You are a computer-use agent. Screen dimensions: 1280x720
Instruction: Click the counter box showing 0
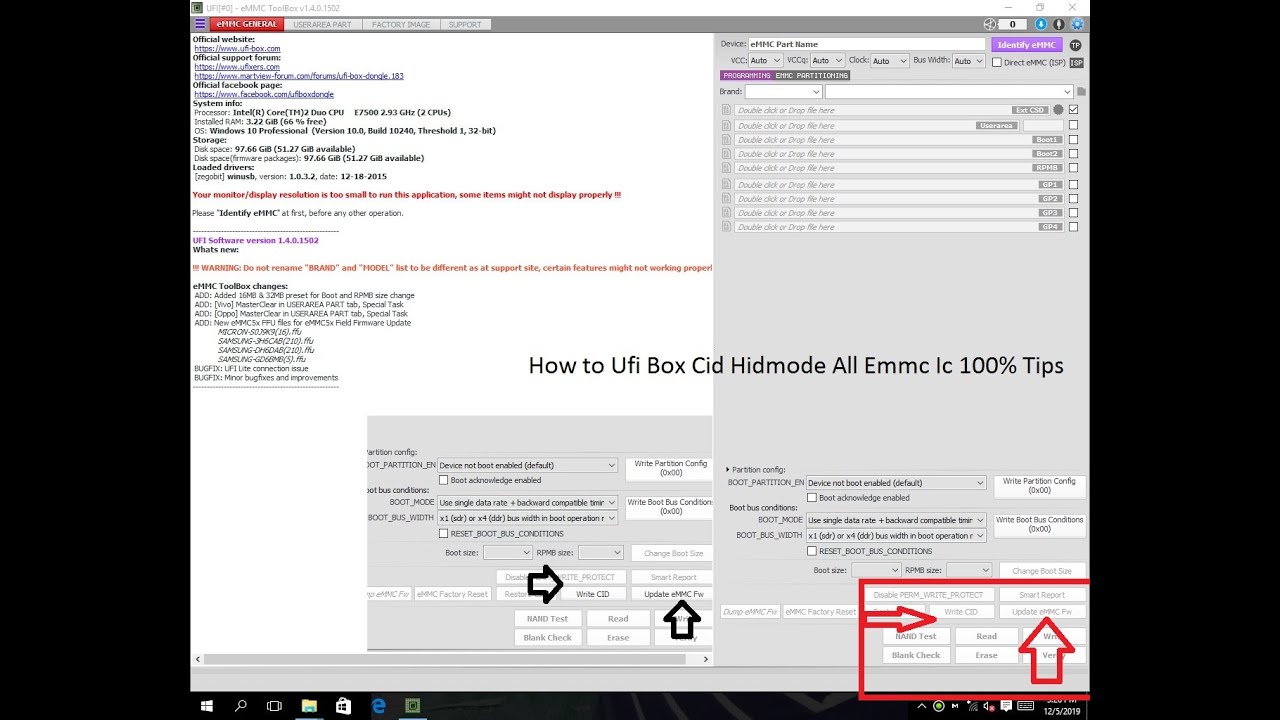[1012, 24]
